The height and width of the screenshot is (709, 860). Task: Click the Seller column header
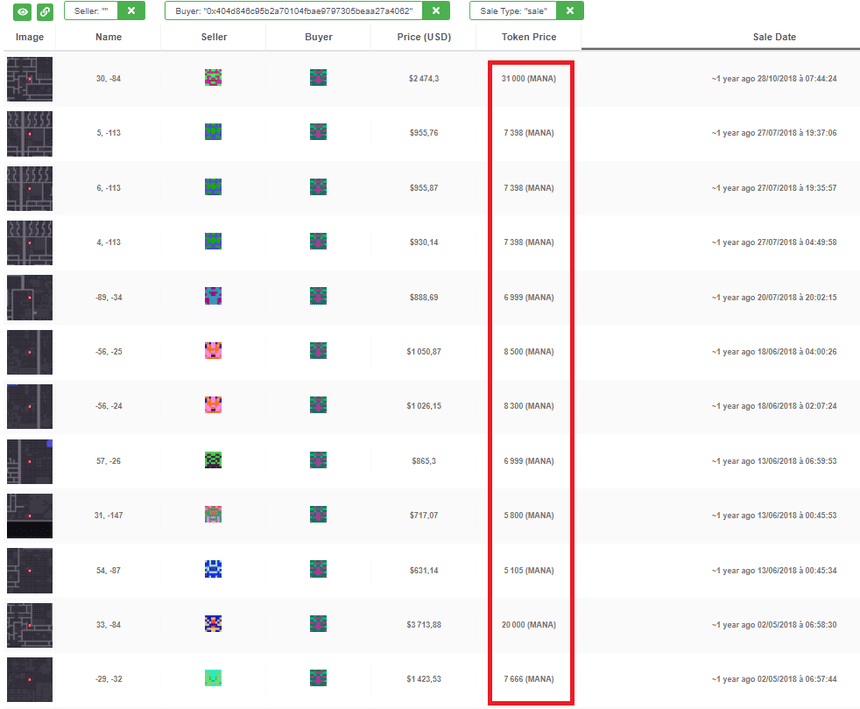[x=213, y=37]
